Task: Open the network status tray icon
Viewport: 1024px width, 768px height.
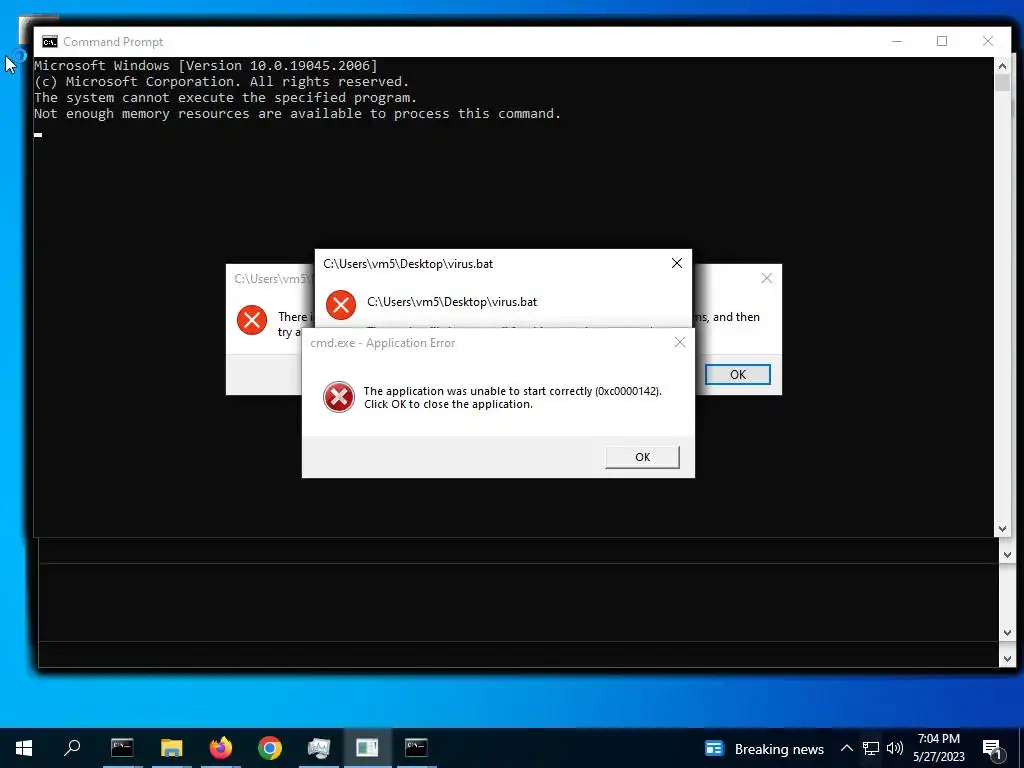Action: tap(871, 748)
